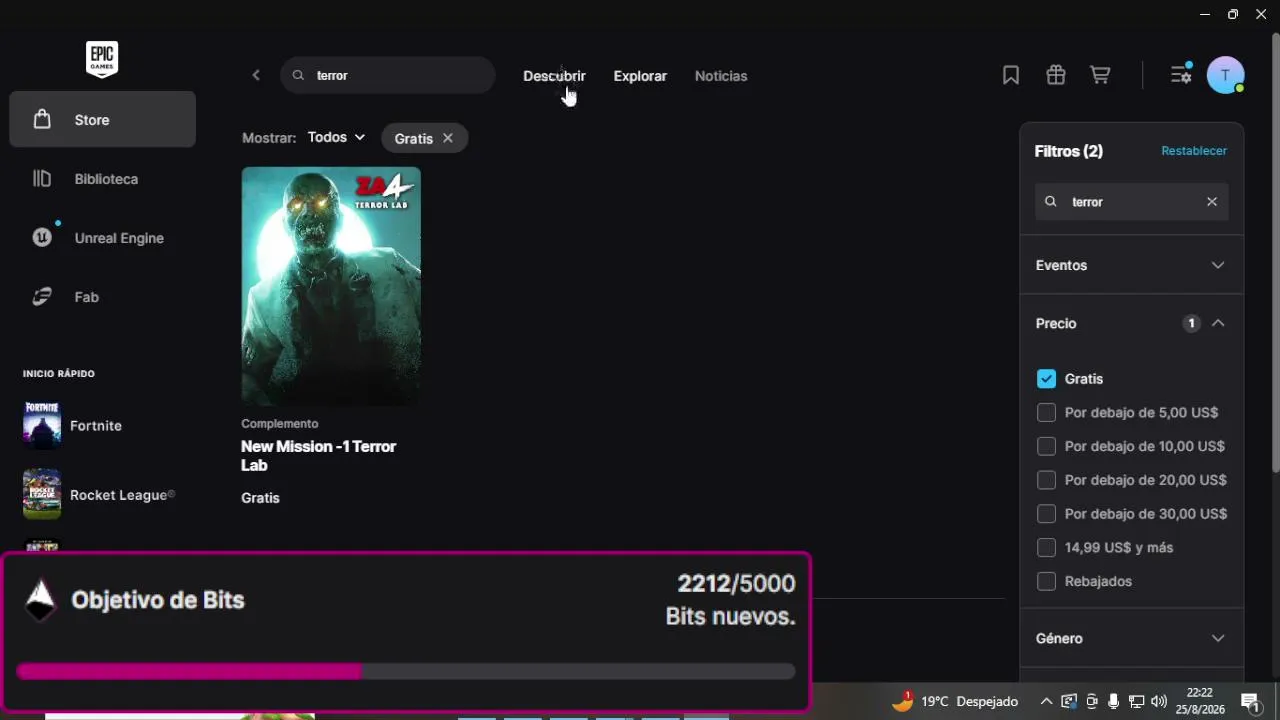Open the volume speaker tray icon
1280x720 pixels.
pyautogui.click(x=1159, y=701)
